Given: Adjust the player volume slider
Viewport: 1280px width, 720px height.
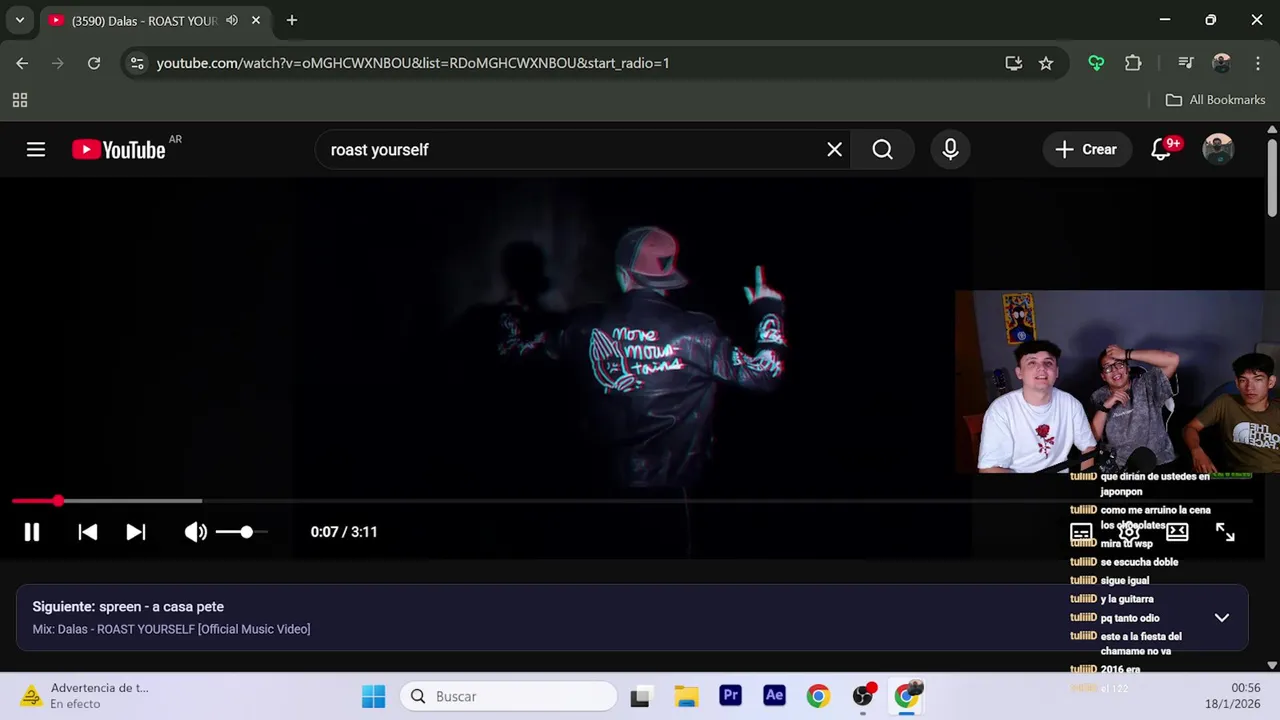Looking at the screenshot, I should coord(241,532).
